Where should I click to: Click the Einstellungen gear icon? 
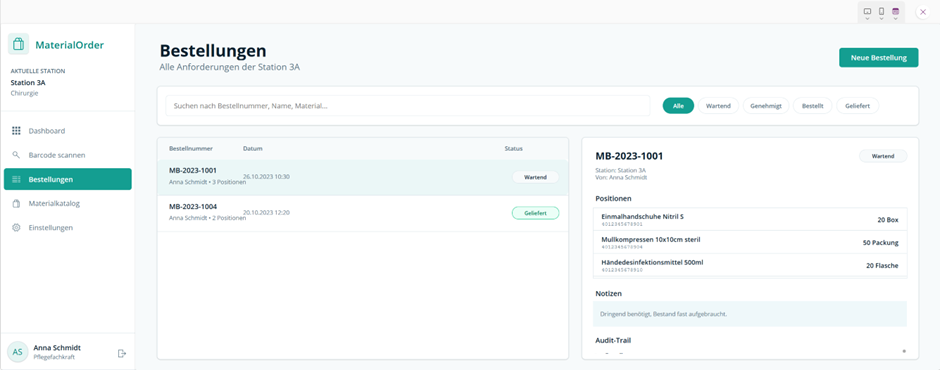click(16, 228)
